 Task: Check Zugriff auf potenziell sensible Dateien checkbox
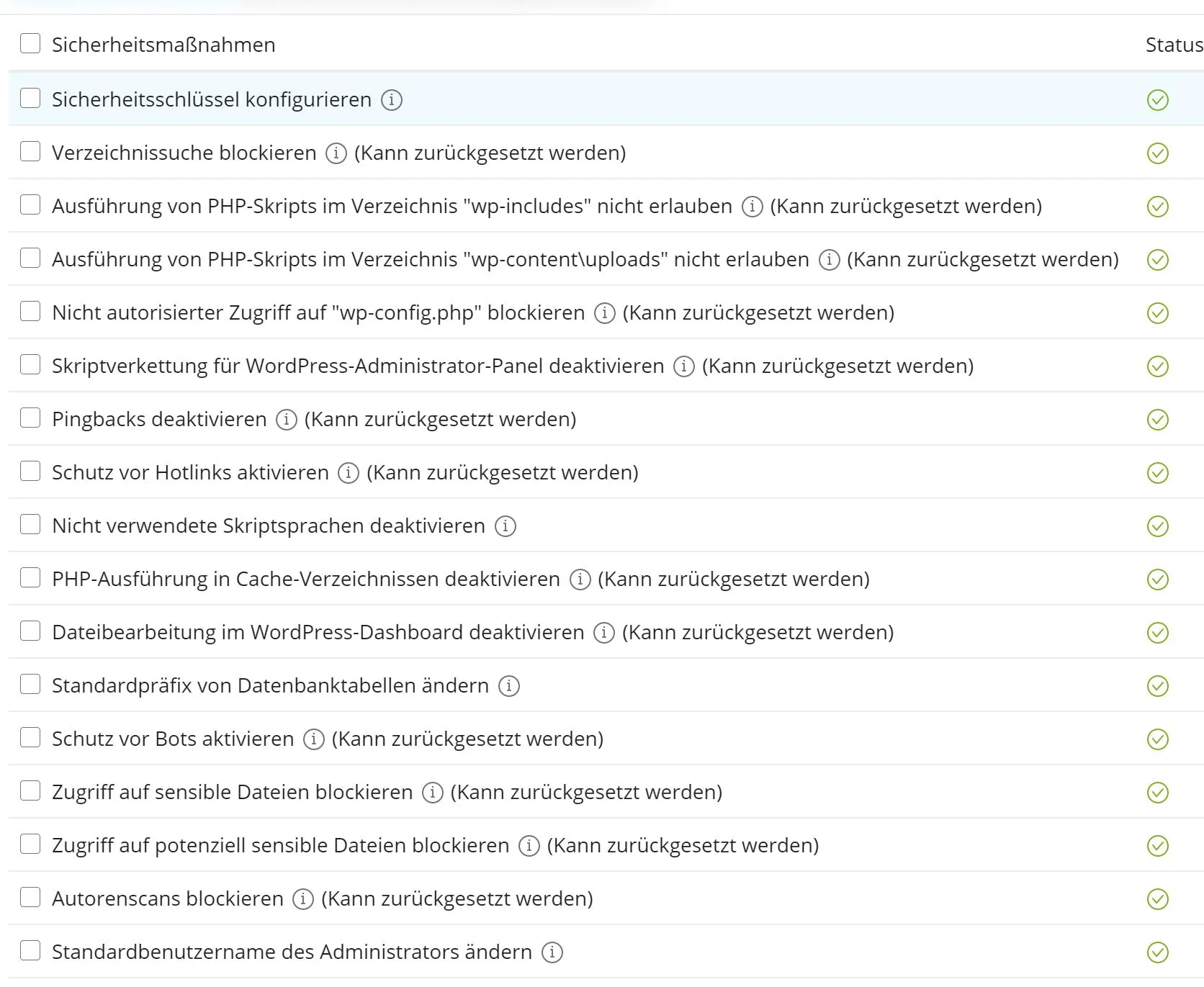tap(30, 844)
